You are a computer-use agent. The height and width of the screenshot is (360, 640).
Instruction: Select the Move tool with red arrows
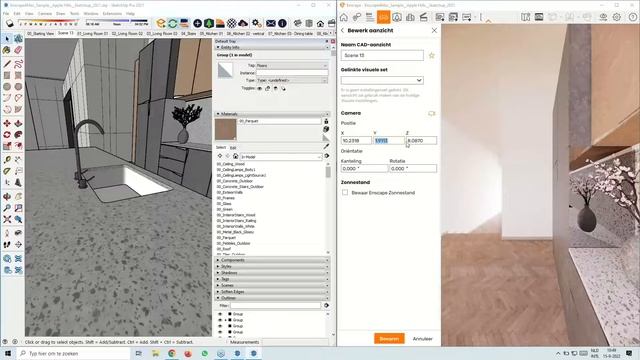[x=7, y=123]
